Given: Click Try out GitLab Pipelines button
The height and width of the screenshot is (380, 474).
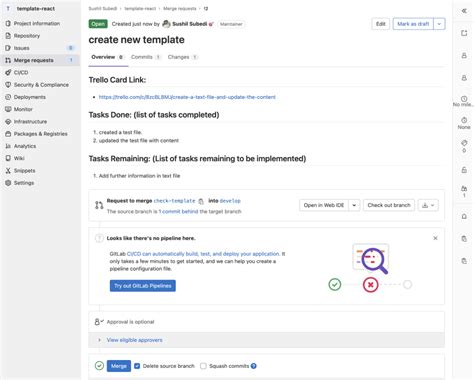Looking at the screenshot, I should coord(143,286).
